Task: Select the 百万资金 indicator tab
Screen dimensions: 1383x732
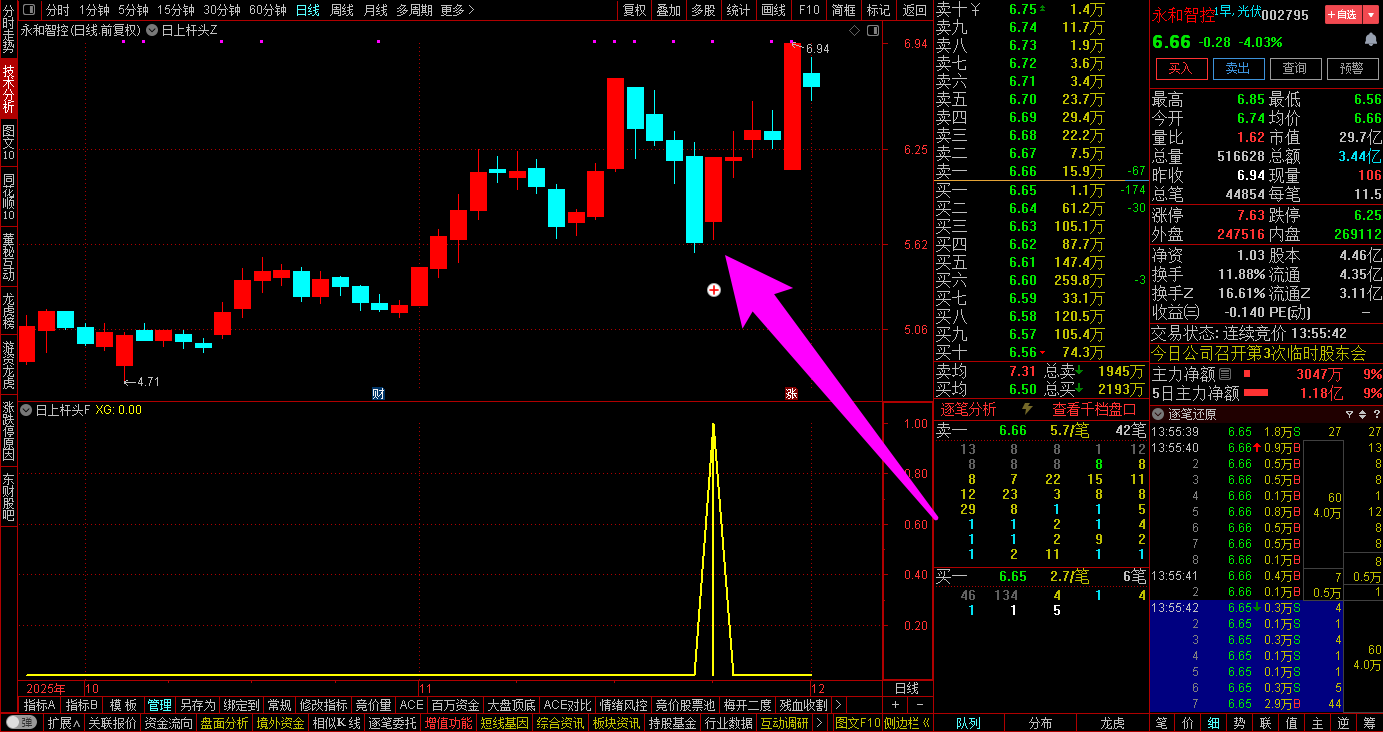Action: coord(456,705)
